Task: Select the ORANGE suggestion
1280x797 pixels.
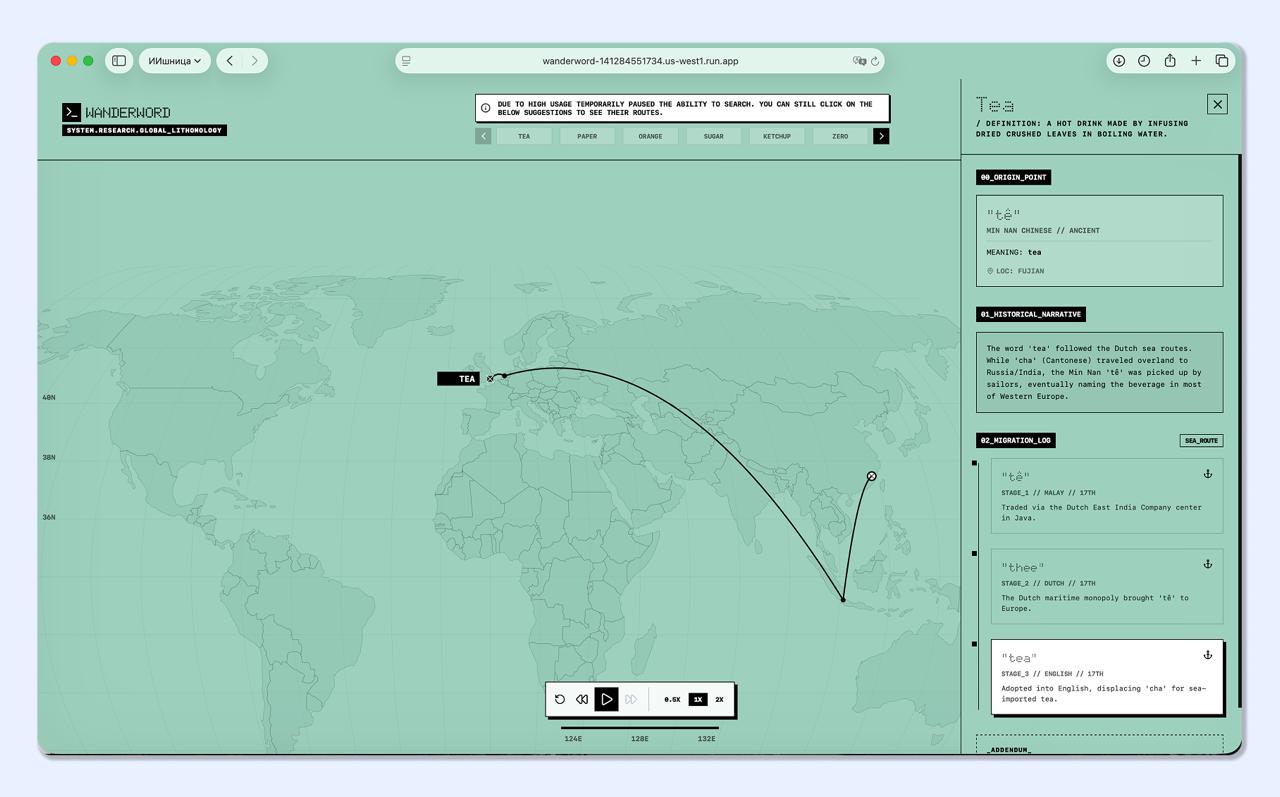Action: pyautogui.click(x=650, y=136)
